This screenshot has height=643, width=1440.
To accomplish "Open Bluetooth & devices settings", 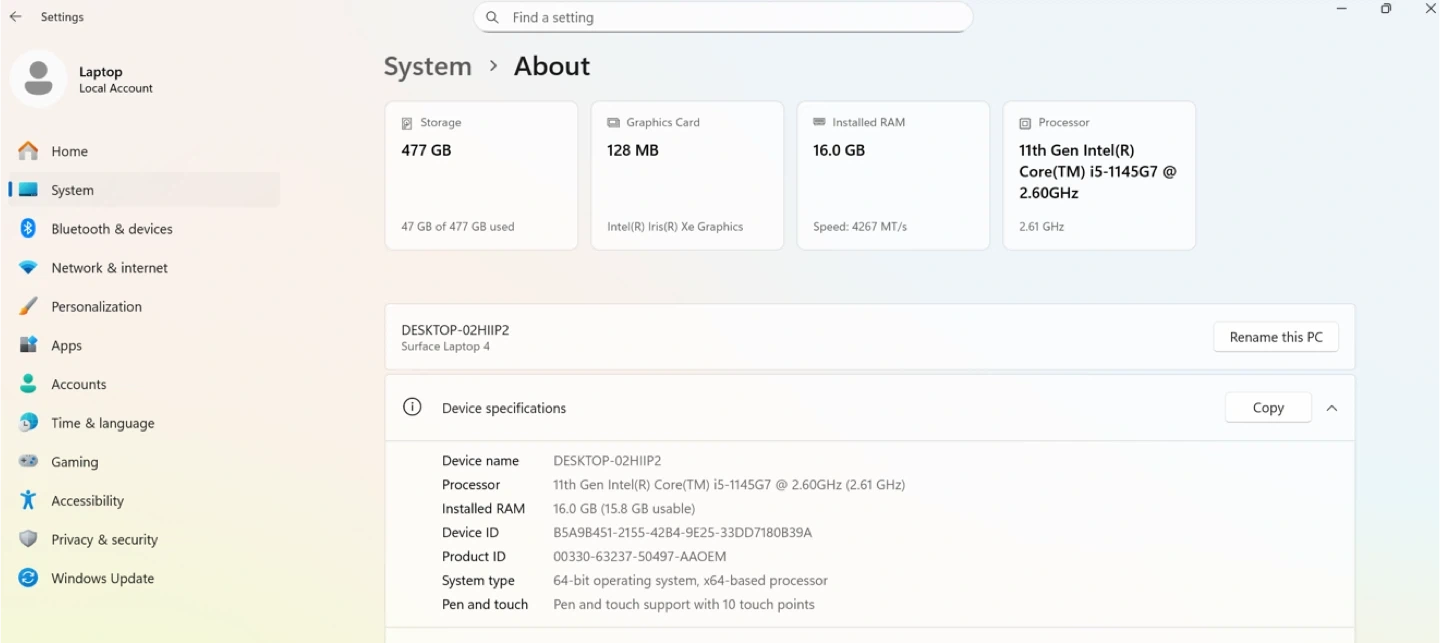I will [111, 229].
